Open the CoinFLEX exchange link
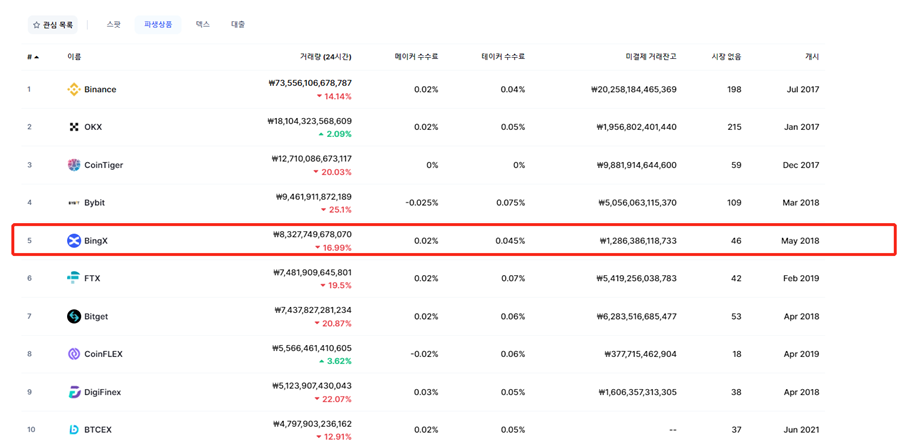 [103, 354]
